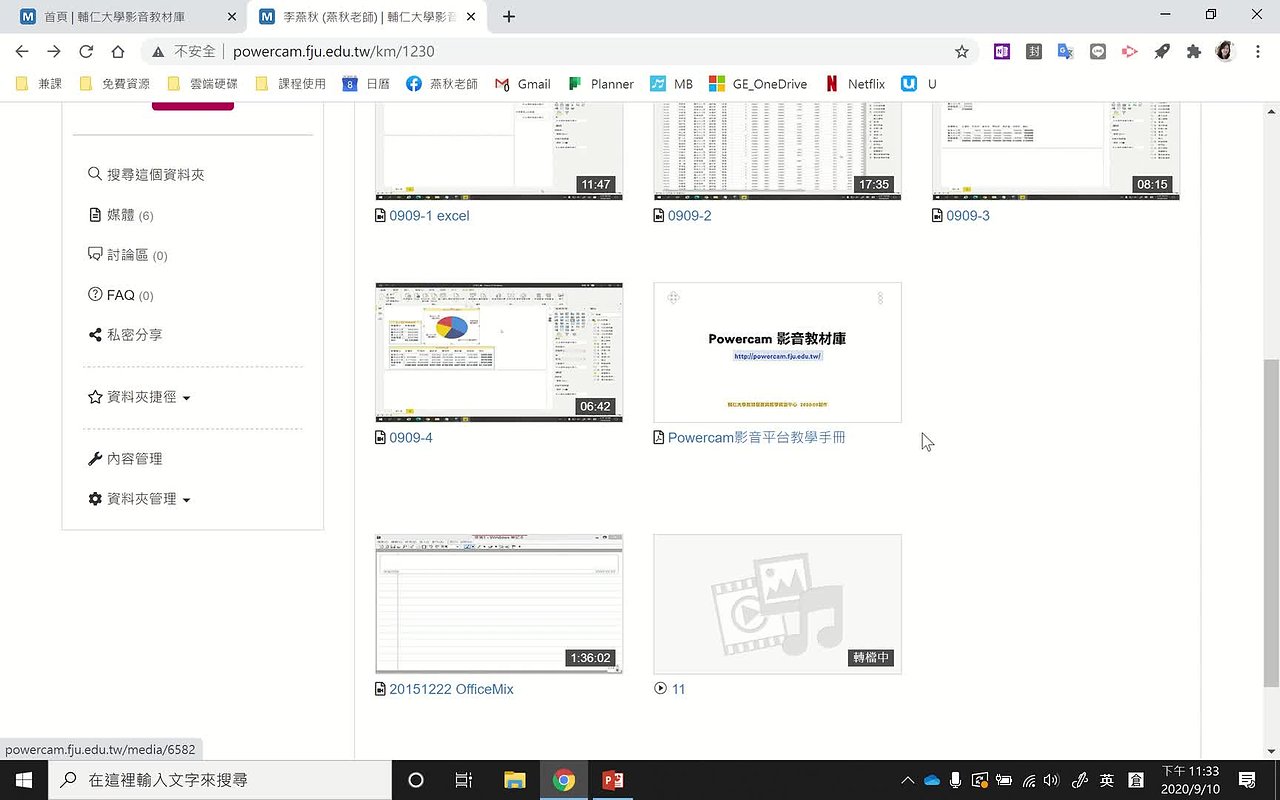Open the Chrome profile avatar
The image size is (1280, 800).
pyautogui.click(x=1226, y=51)
